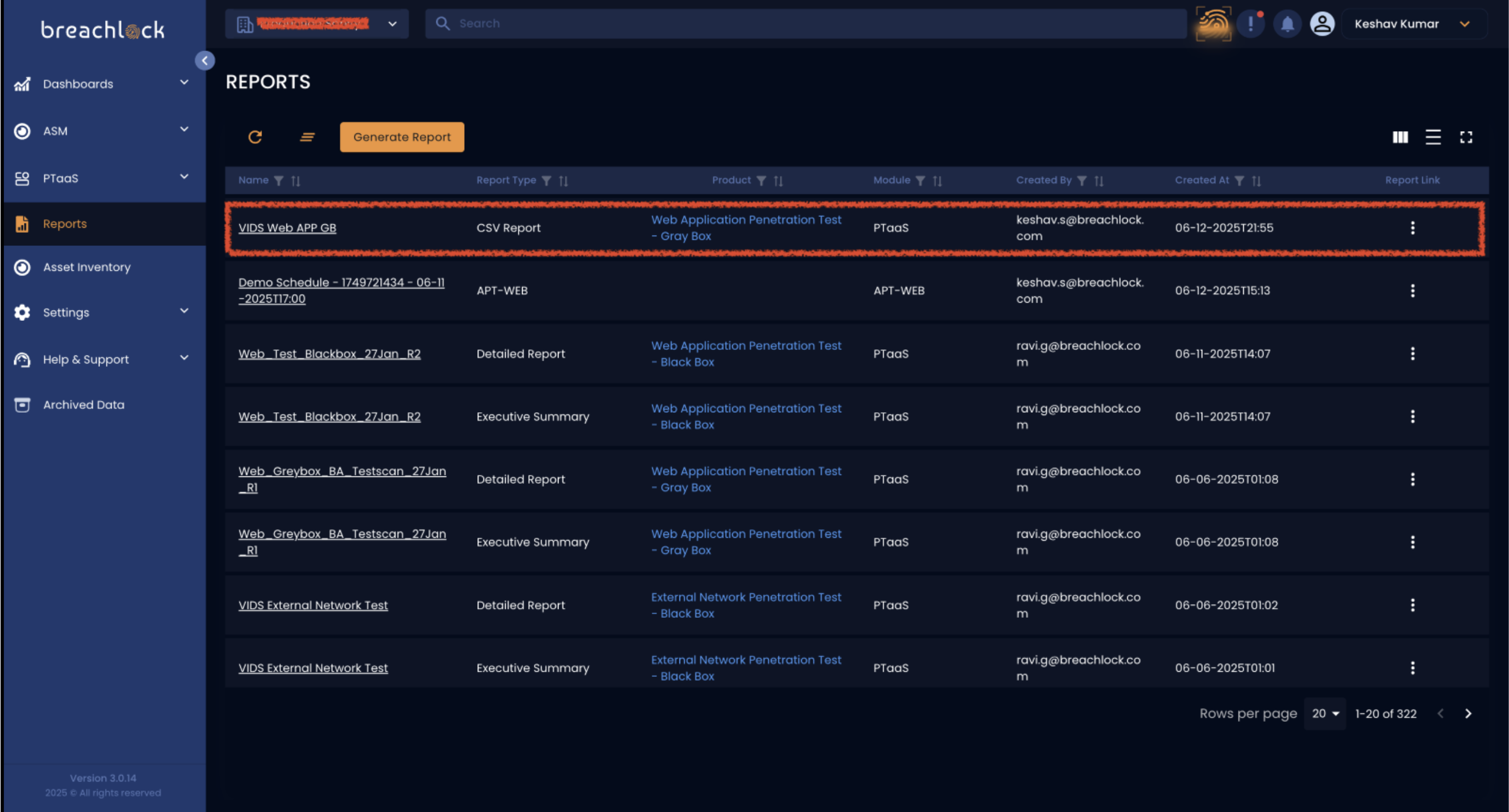Click the 1-20 of 322 count
1509x812 pixels.
(x=1385, y=714)
